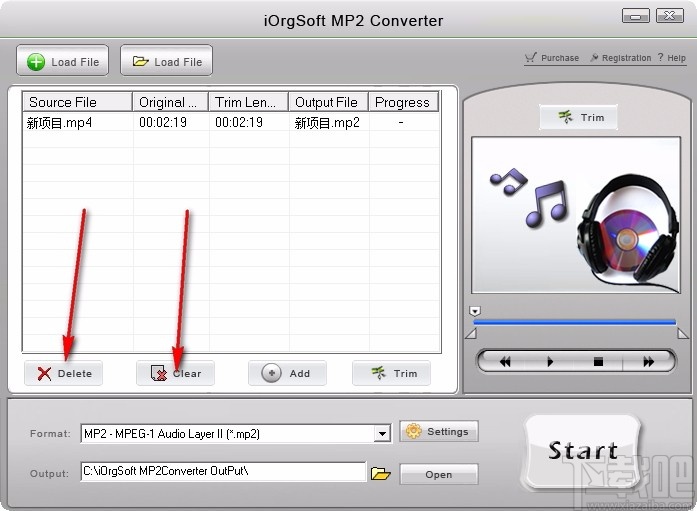Click the Add button
The width and height of the screenshot is (697, 511).
[287, 373]
